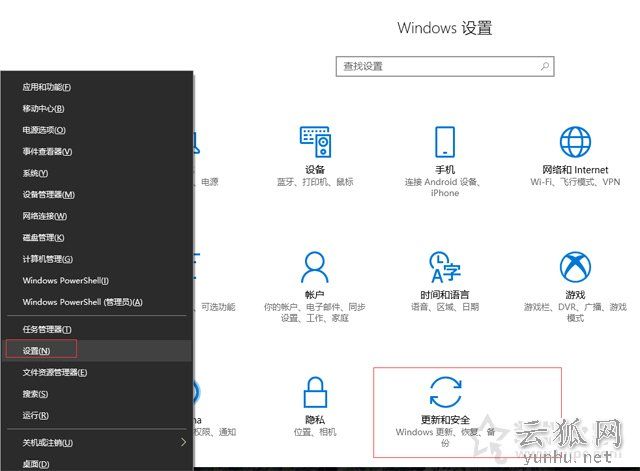This screenshot has height=471, width=640.
Task: Click the magnifier icon in settings search
Action: pyautogui.click(x=544, y=66)
